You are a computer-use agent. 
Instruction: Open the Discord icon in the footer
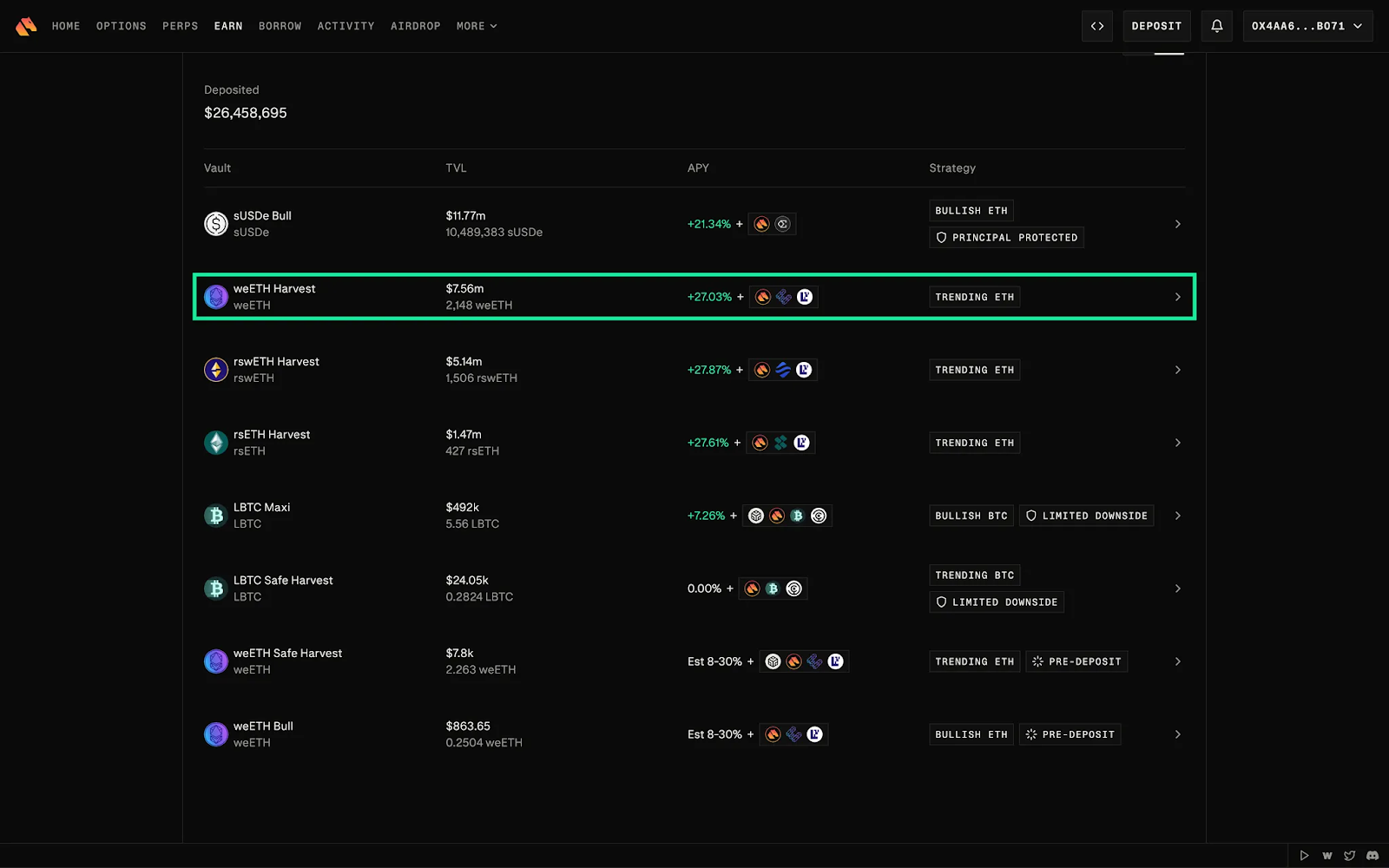pyautogui.click(x=1373, y=855)
